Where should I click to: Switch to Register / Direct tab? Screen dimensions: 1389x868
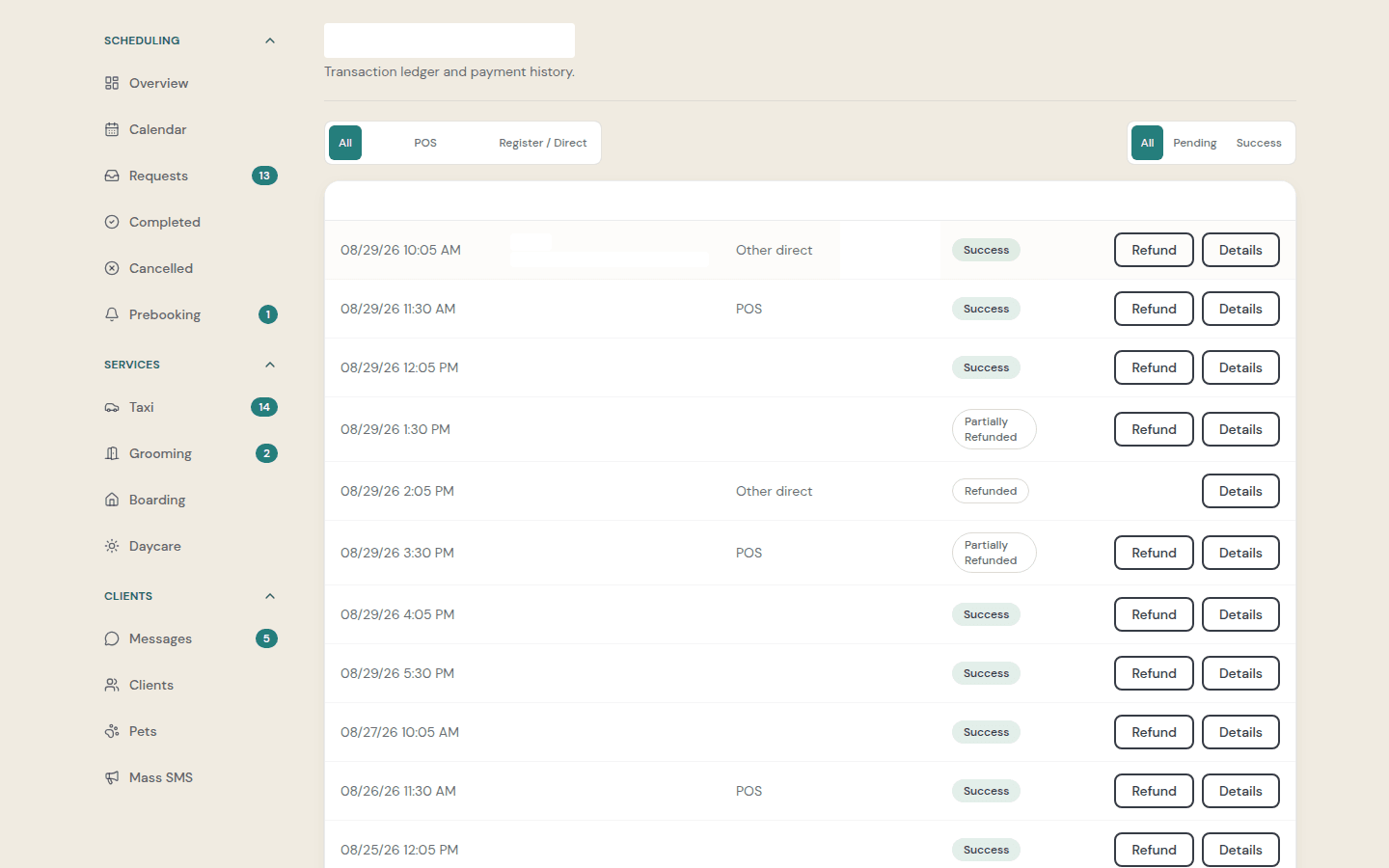543,143
